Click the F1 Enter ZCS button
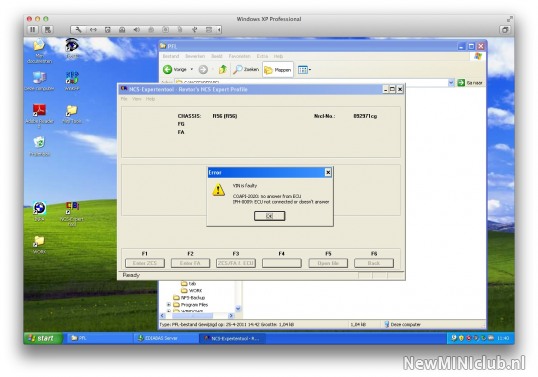The height and width of the screenshot is (377, 538). pos(144,263)
